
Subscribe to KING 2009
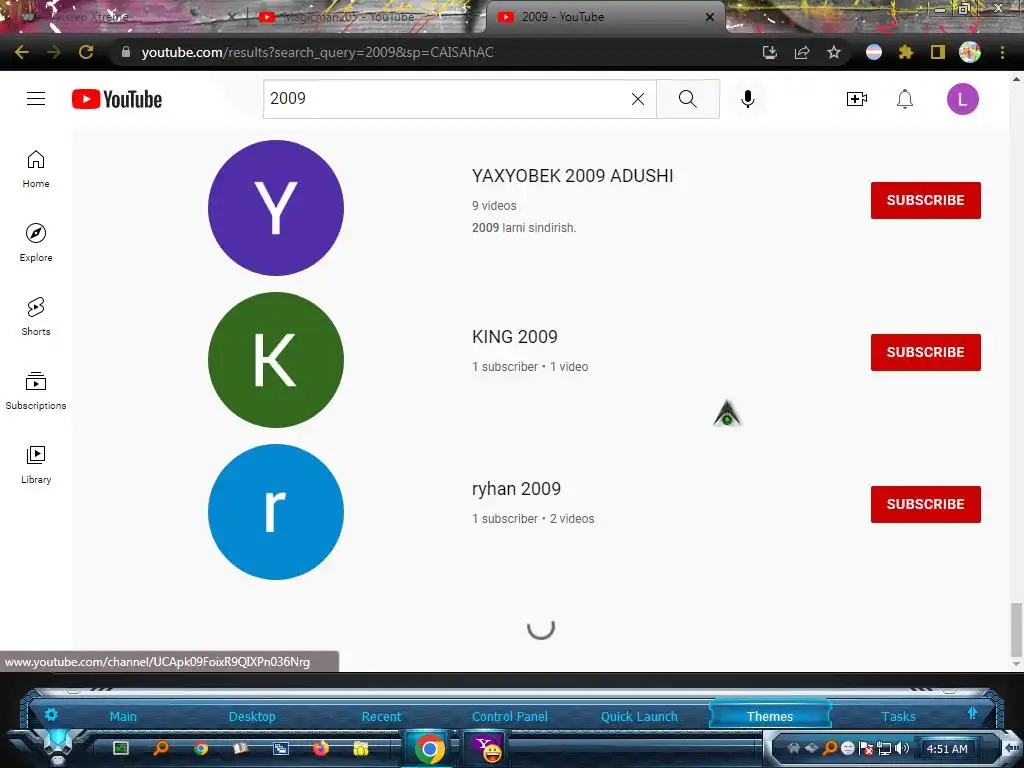point(925,352)
